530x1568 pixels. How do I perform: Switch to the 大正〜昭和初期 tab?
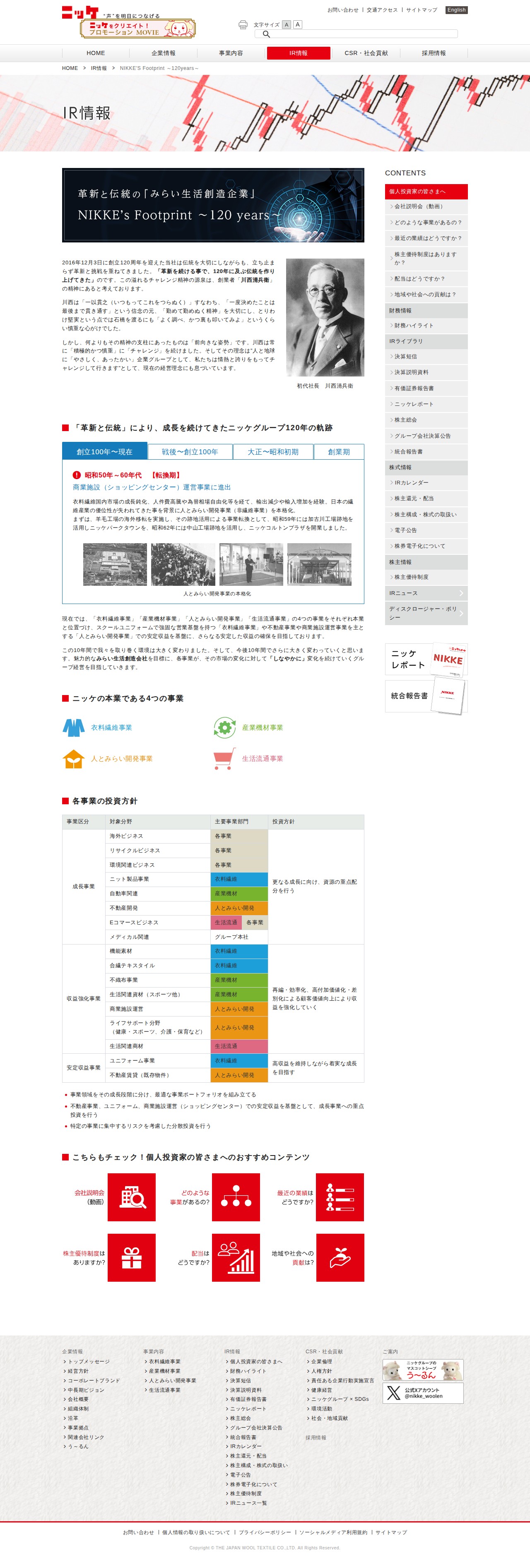tap(273, 452)
